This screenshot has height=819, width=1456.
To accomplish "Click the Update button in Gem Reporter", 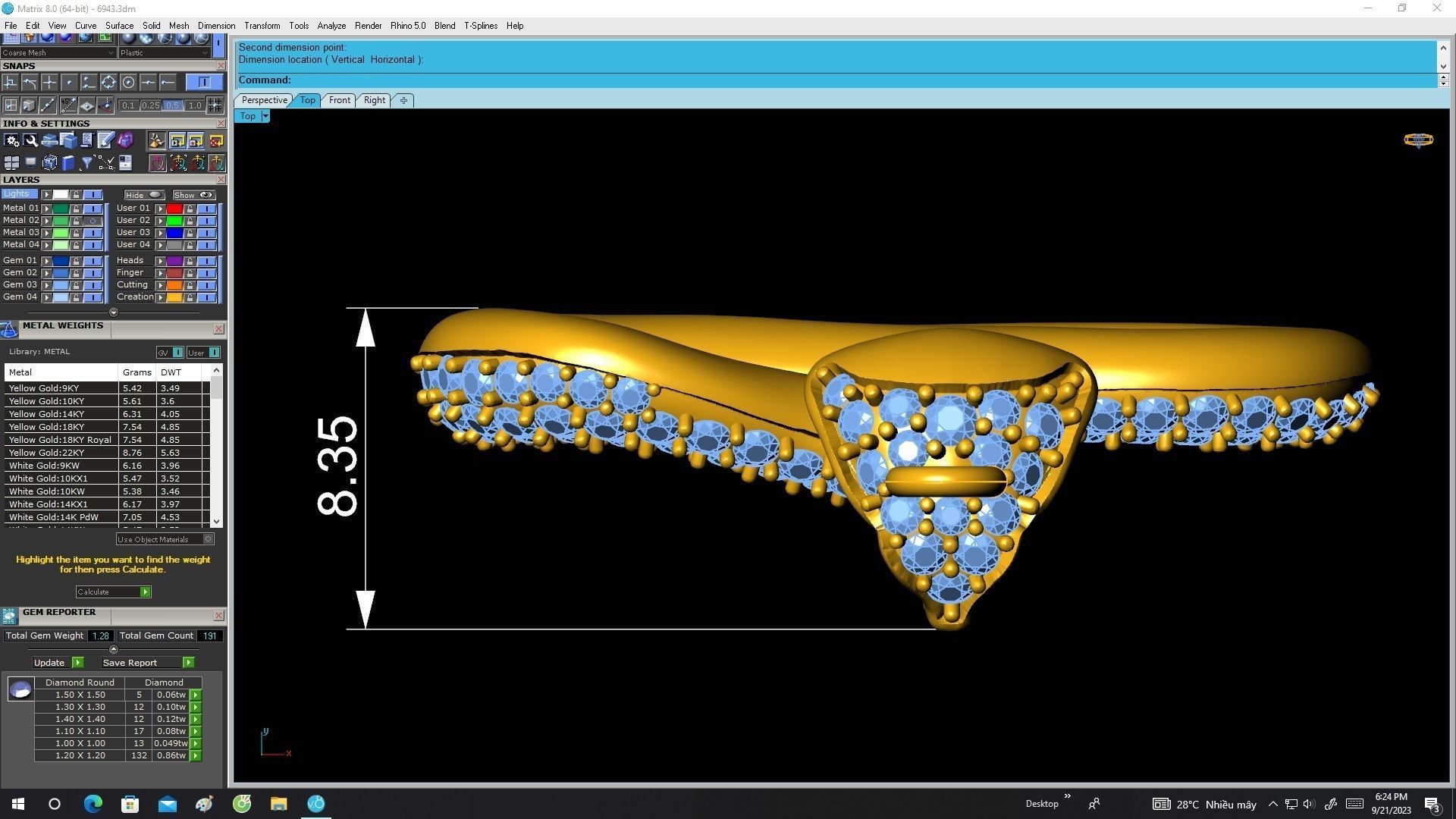I will click(58, 663).
